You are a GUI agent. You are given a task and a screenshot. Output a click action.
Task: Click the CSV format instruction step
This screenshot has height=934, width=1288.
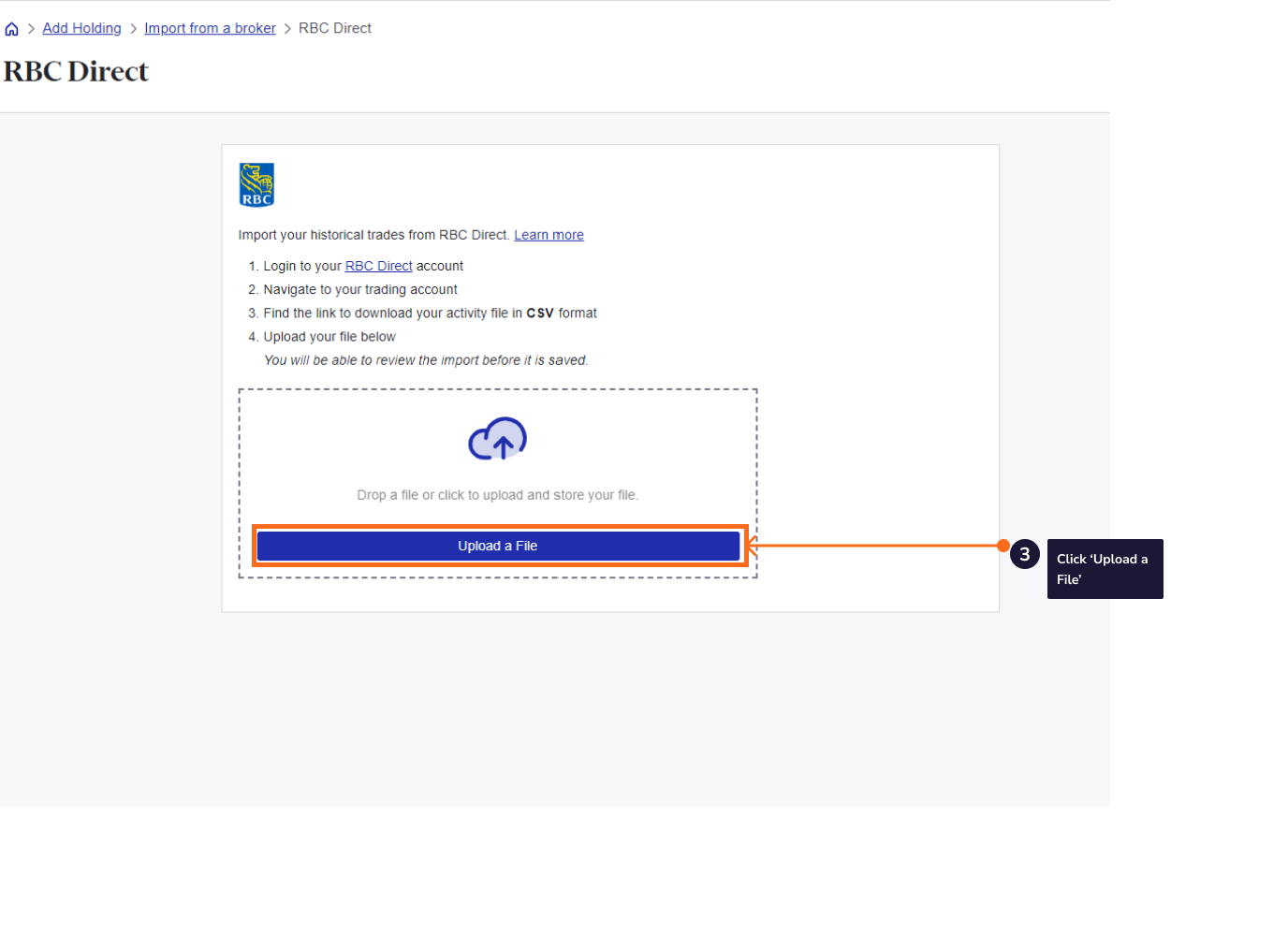pos(430,313)
